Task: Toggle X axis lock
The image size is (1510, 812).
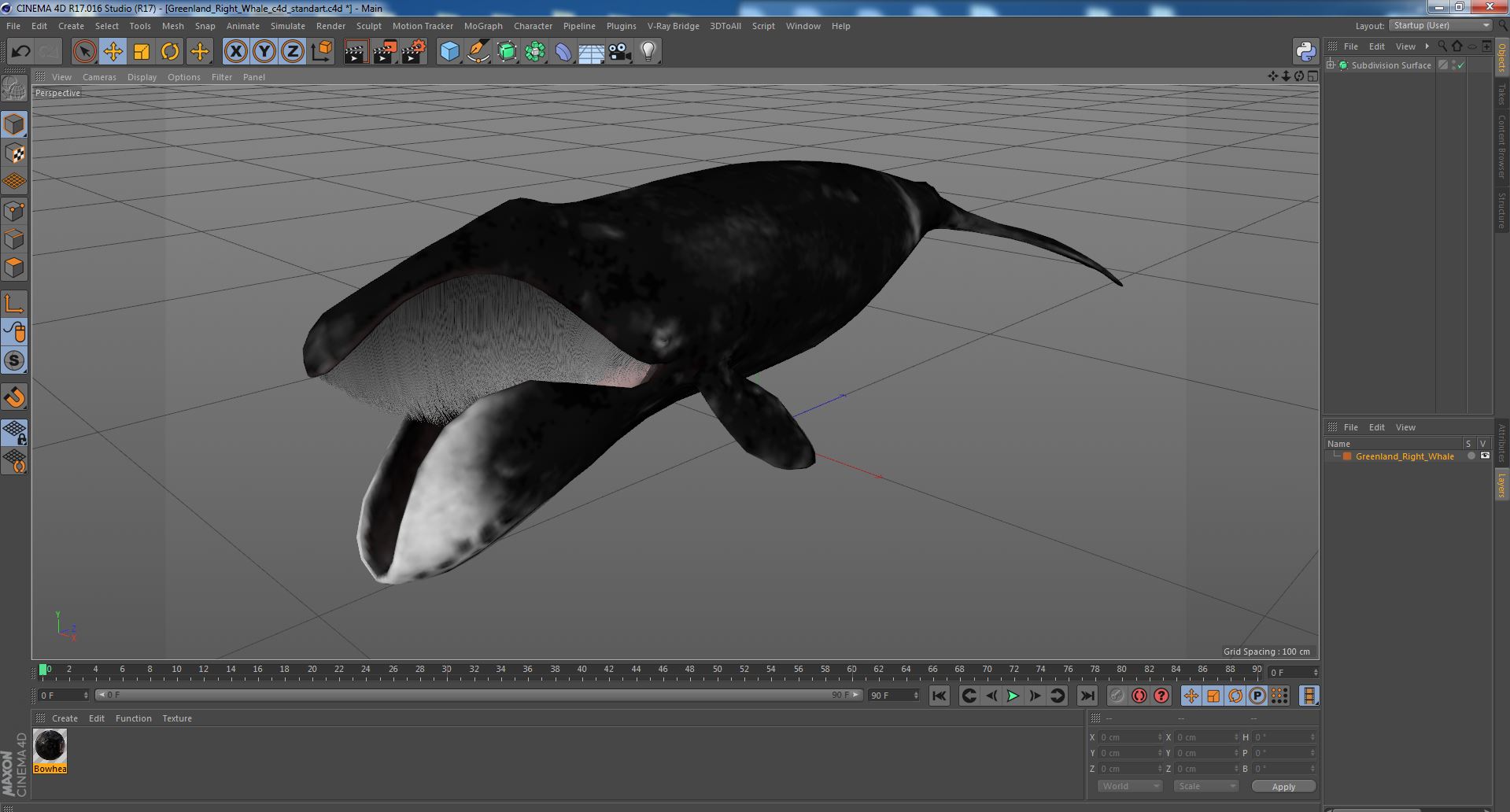Action: tap(235, 52)
